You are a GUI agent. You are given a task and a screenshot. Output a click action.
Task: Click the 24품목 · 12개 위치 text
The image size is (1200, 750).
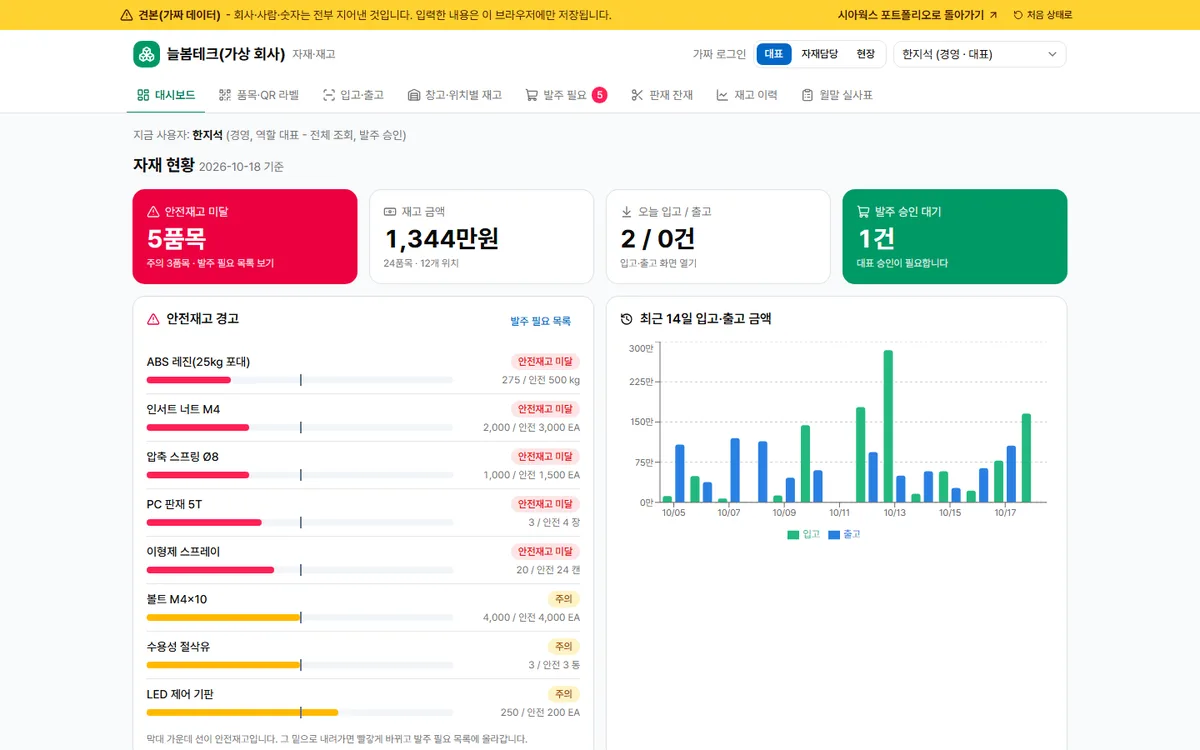point(421,263)
